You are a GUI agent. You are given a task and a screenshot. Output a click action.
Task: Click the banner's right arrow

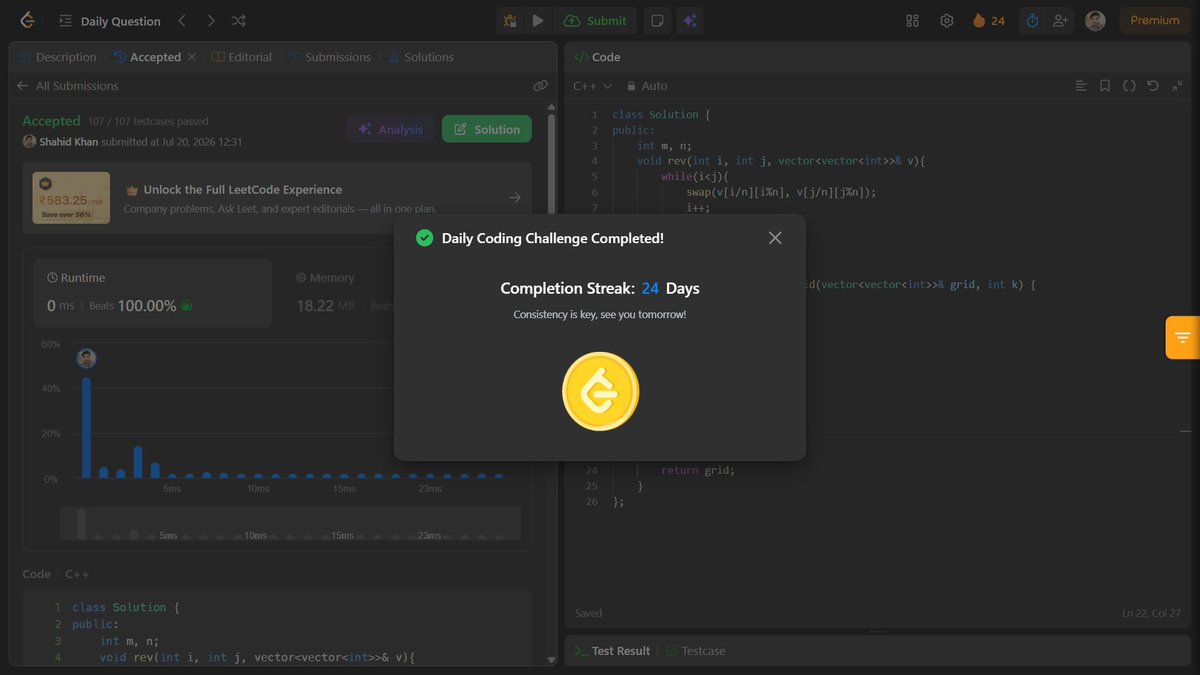(515, 198)
